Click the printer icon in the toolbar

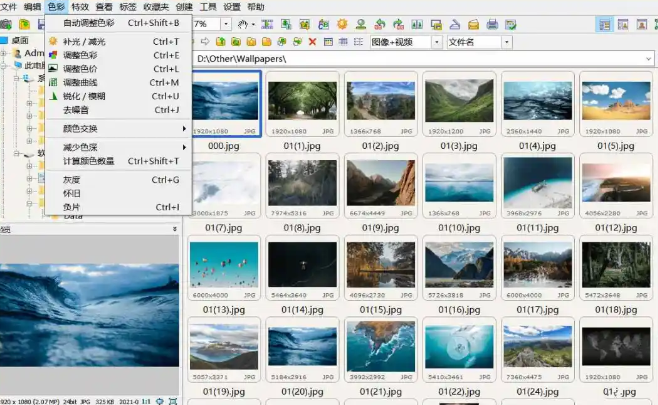click(x=492, y=24)
